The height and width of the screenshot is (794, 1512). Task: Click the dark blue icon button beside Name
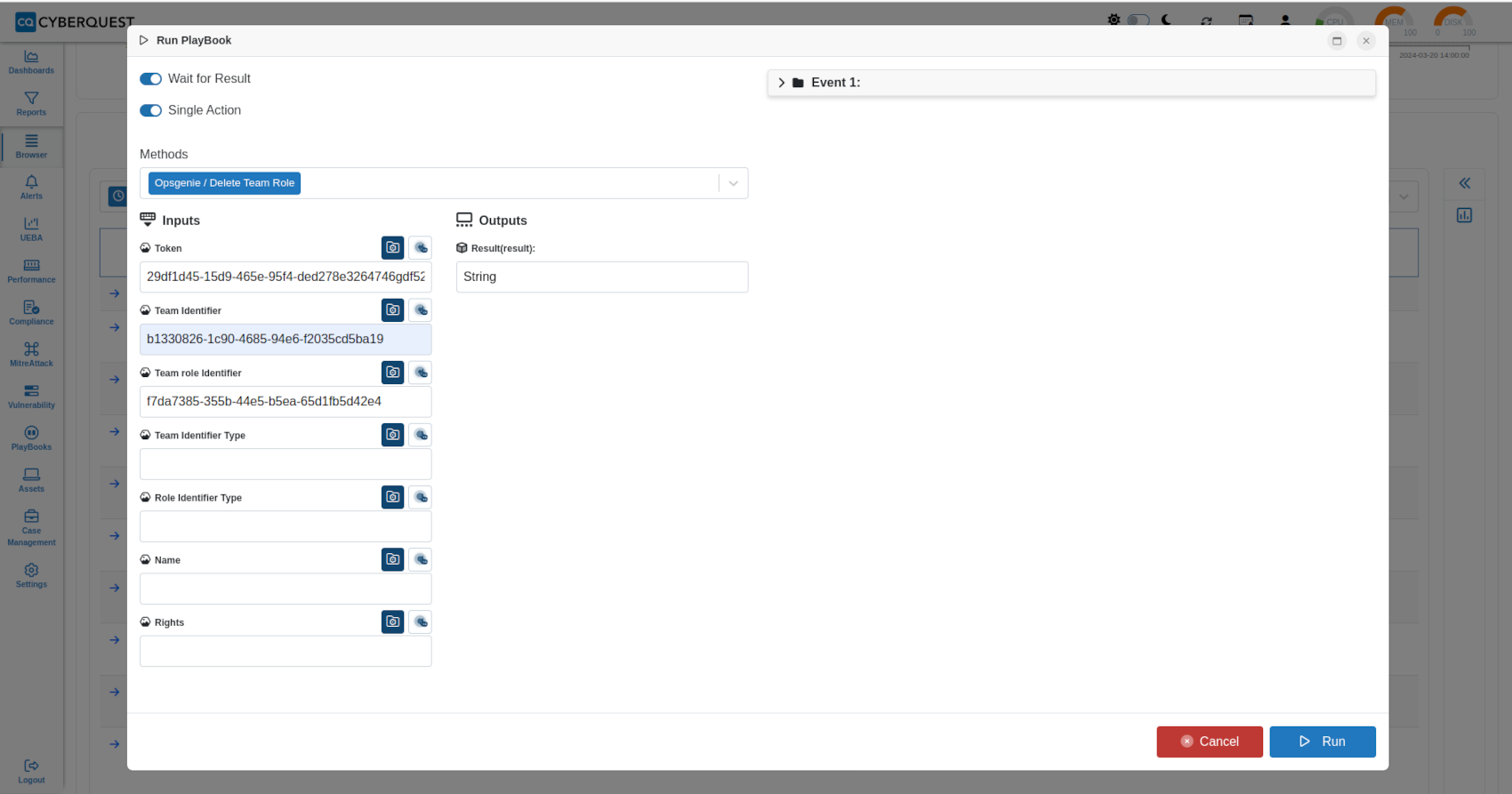coord(392,559)
